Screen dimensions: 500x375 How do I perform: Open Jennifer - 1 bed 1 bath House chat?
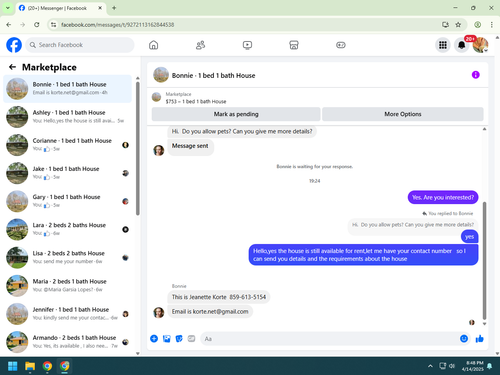click(67, 314)
